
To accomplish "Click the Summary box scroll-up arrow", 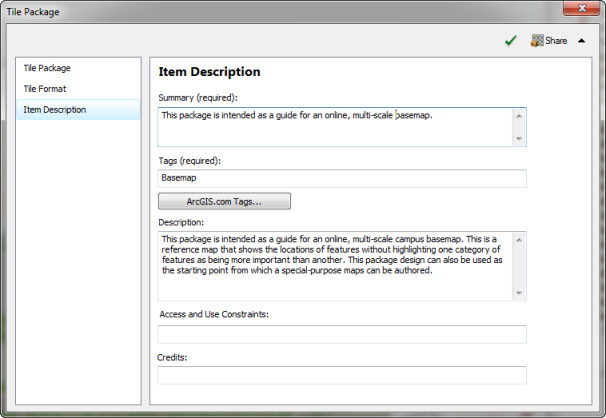I will [519, 116].
